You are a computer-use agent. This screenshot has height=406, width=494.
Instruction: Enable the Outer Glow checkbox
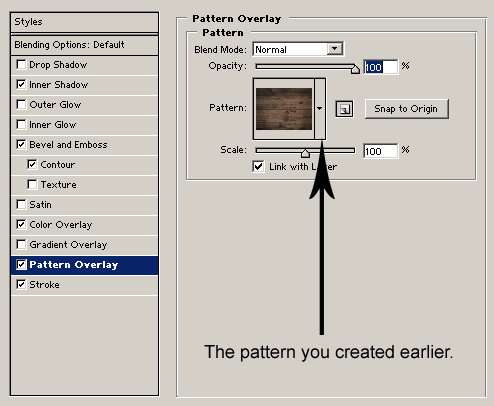click(x=21, y=104)
